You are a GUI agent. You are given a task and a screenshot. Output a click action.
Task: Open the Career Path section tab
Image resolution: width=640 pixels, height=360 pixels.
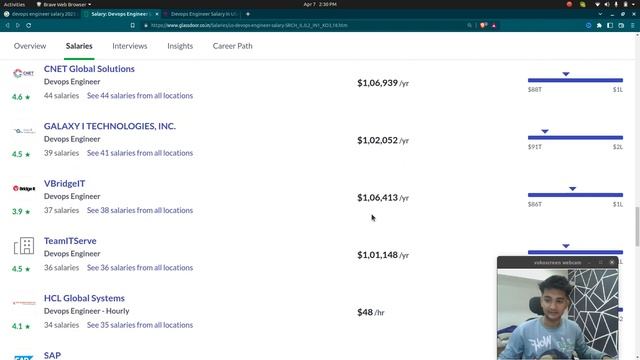[x=233, y=46]
